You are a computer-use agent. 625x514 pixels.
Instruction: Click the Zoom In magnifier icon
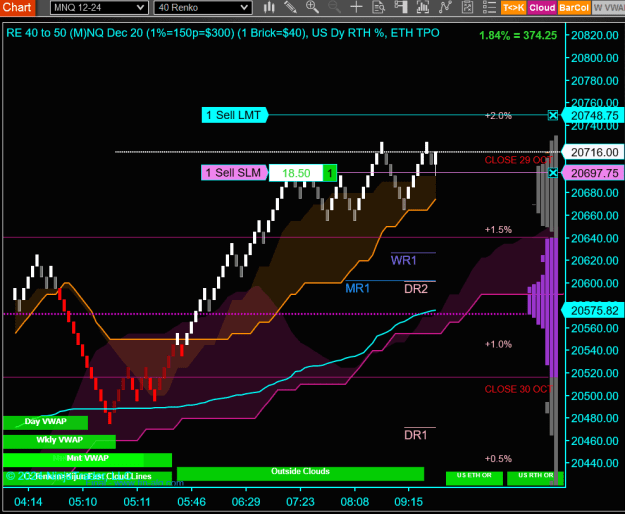coord(312,7)
